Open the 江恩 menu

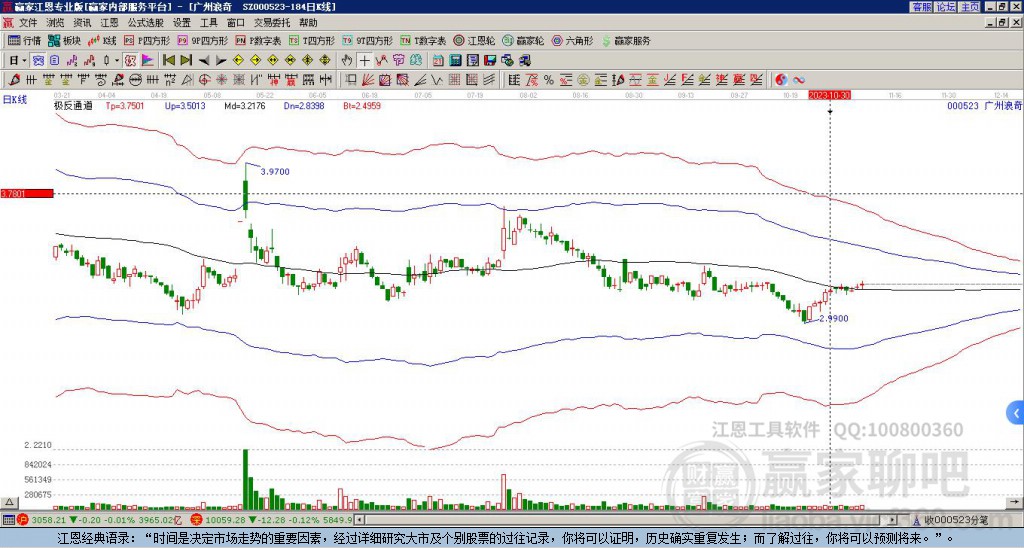pyautogui.click(x=110, y=23)
